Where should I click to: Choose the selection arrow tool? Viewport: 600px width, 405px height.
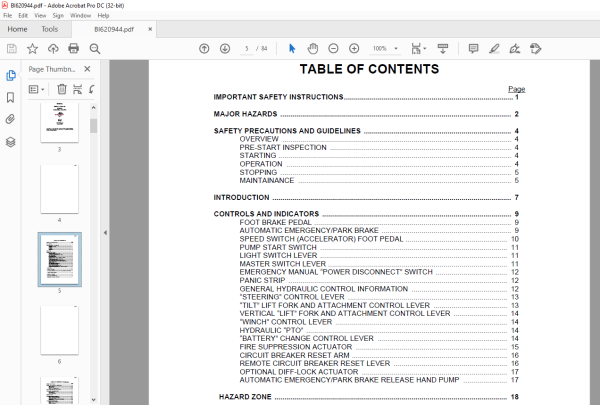coord(292,49)
